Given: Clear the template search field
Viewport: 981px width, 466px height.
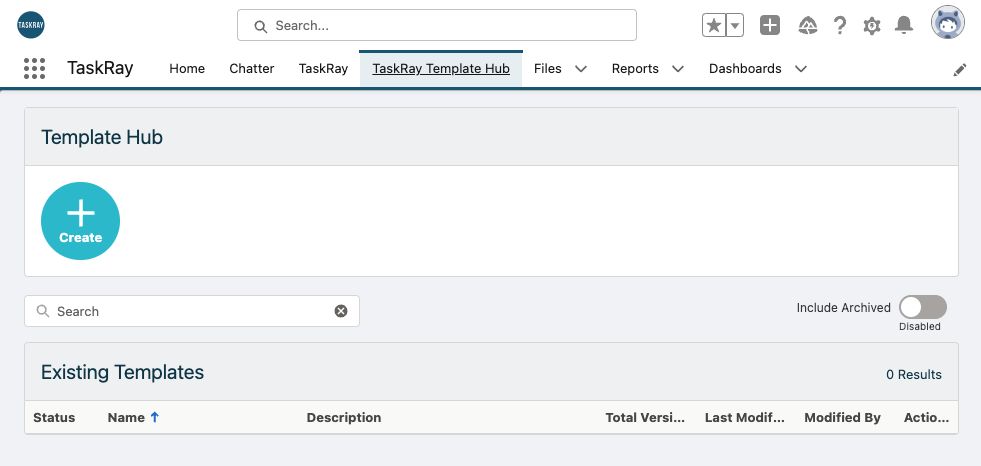Looking at the screenshot, I should pos(341,311).
